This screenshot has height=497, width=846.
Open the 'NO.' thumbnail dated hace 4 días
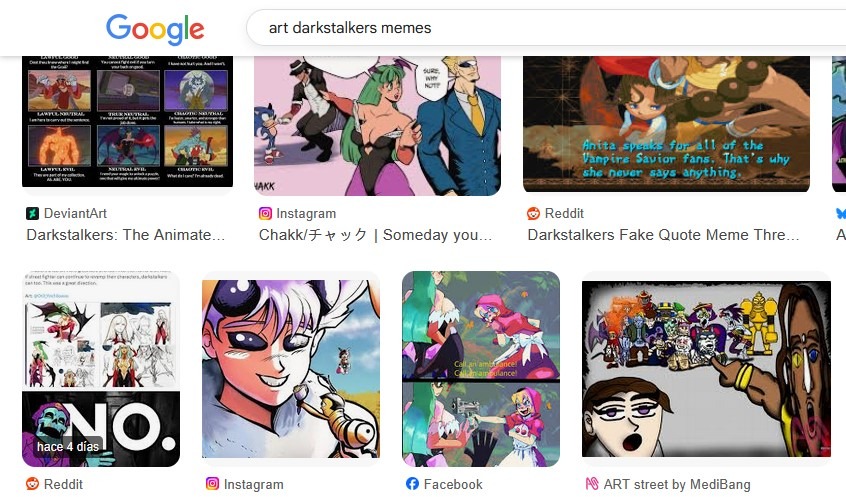click(101, 369)
